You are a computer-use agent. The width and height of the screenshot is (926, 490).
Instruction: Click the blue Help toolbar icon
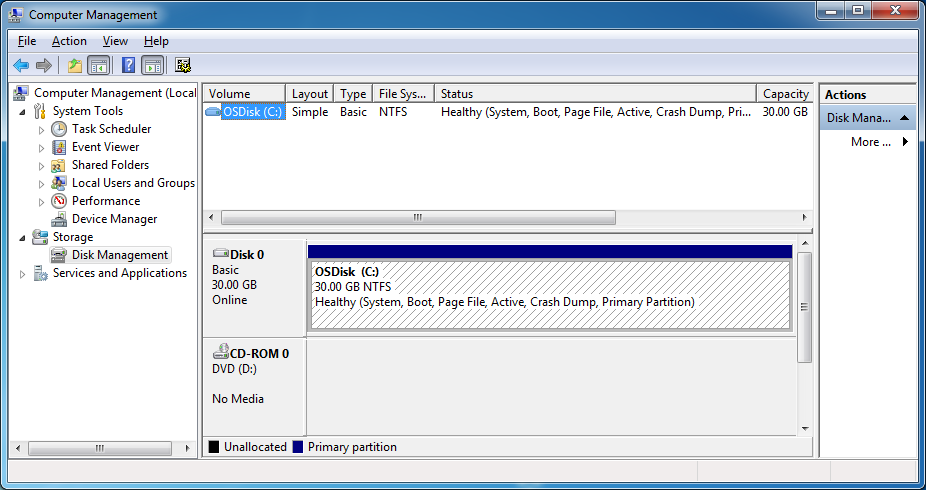point(128,66)
